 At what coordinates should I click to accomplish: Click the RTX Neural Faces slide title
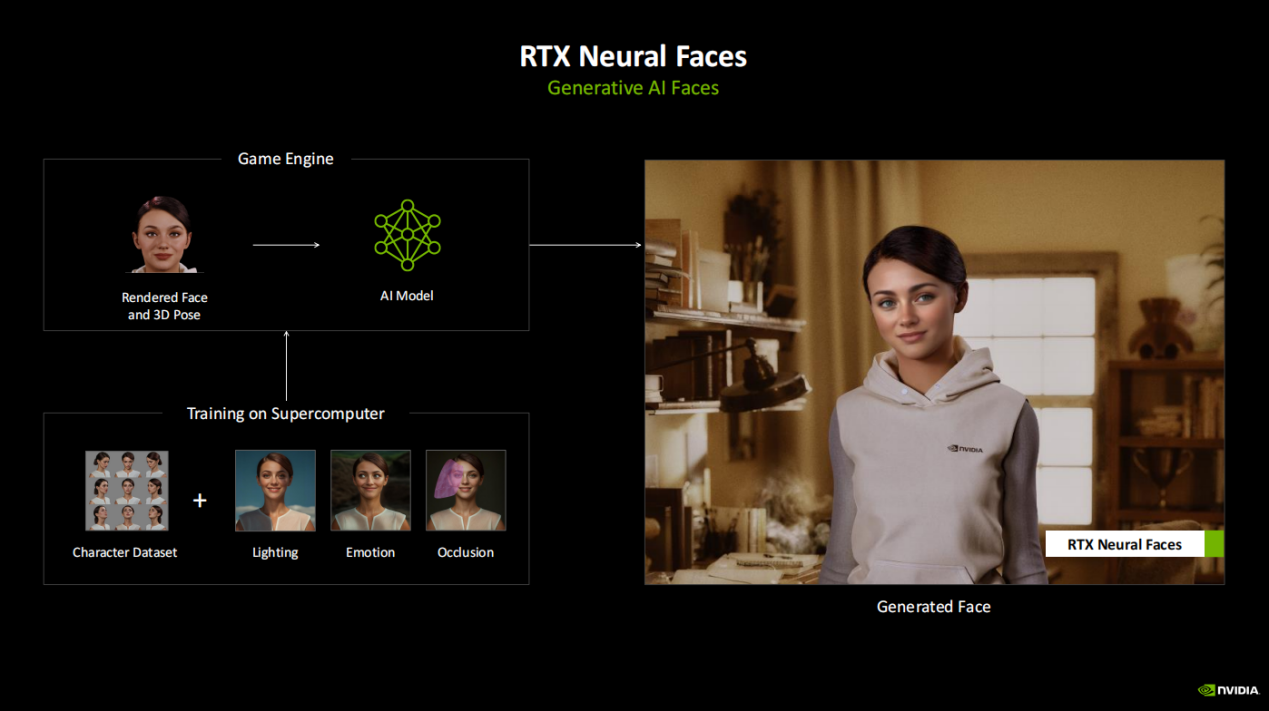coord(633,57)
